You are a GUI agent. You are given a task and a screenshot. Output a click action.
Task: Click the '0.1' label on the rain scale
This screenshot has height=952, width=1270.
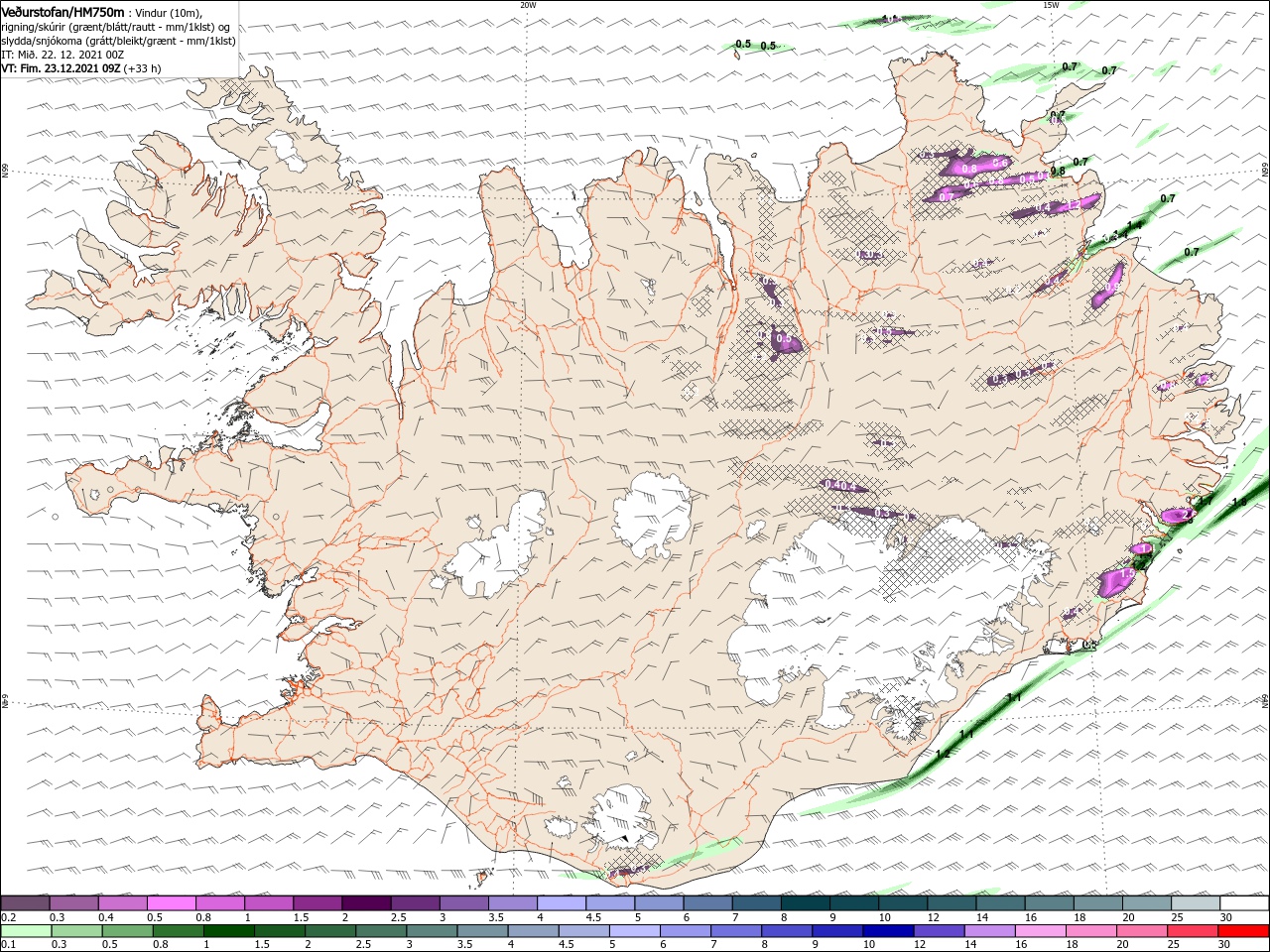click(x=8, y=945)
